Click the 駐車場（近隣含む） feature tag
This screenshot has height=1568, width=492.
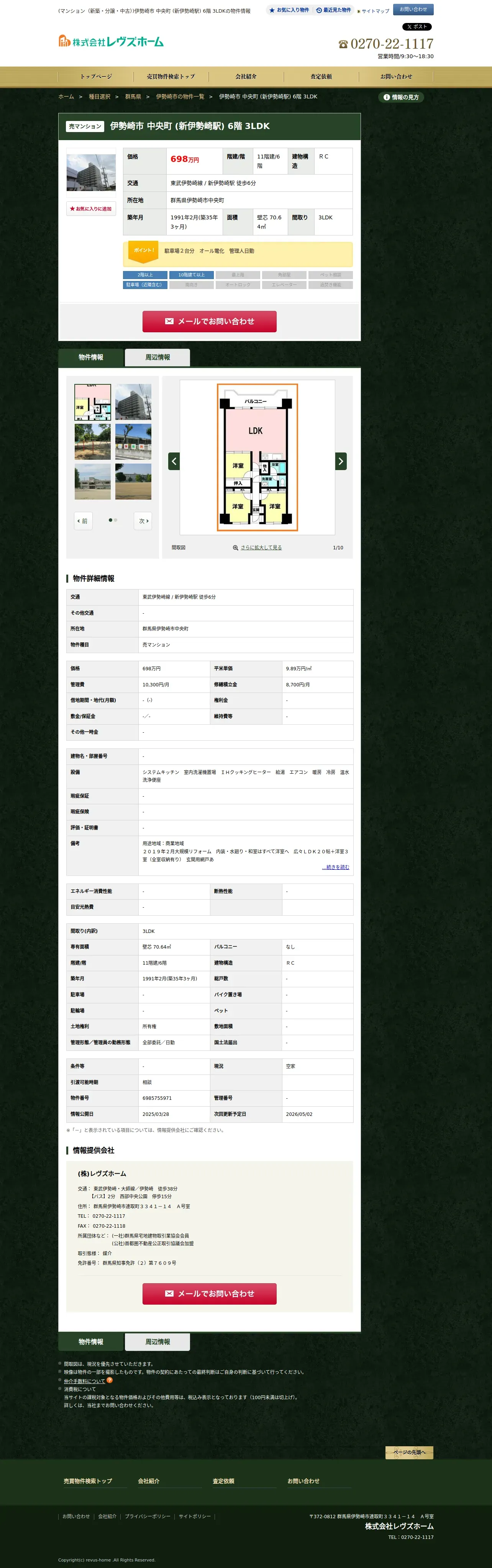(x=145, y=285)
